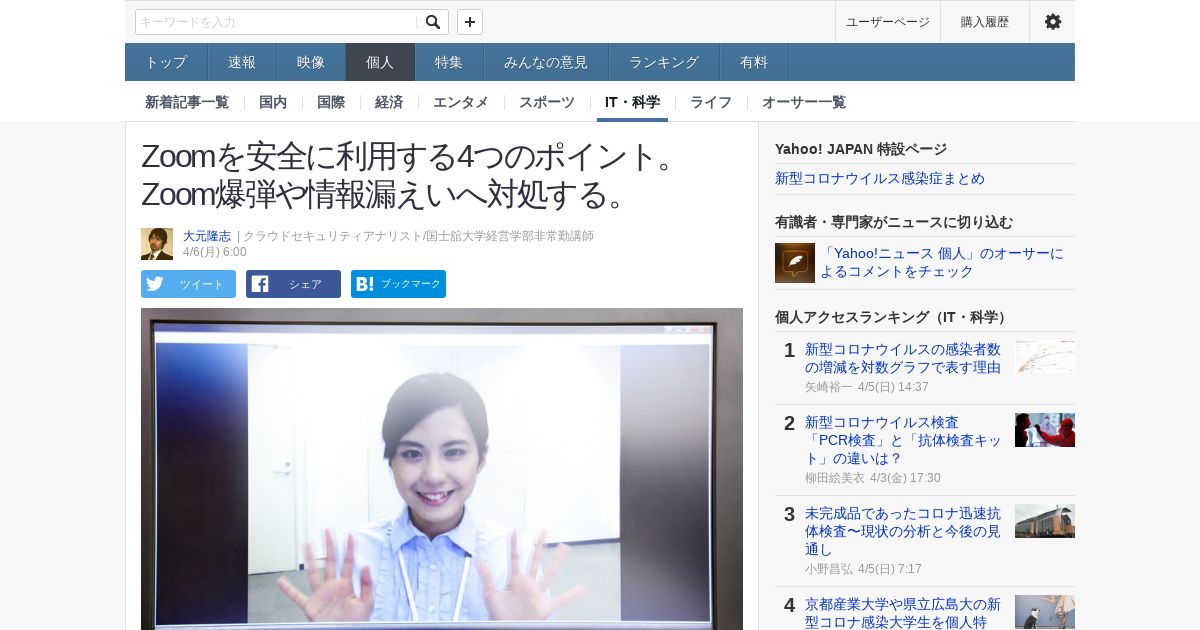Viewport: 1200px width, 630px height.
Task: Go to the トップ tab
Action: coord(166,62)
